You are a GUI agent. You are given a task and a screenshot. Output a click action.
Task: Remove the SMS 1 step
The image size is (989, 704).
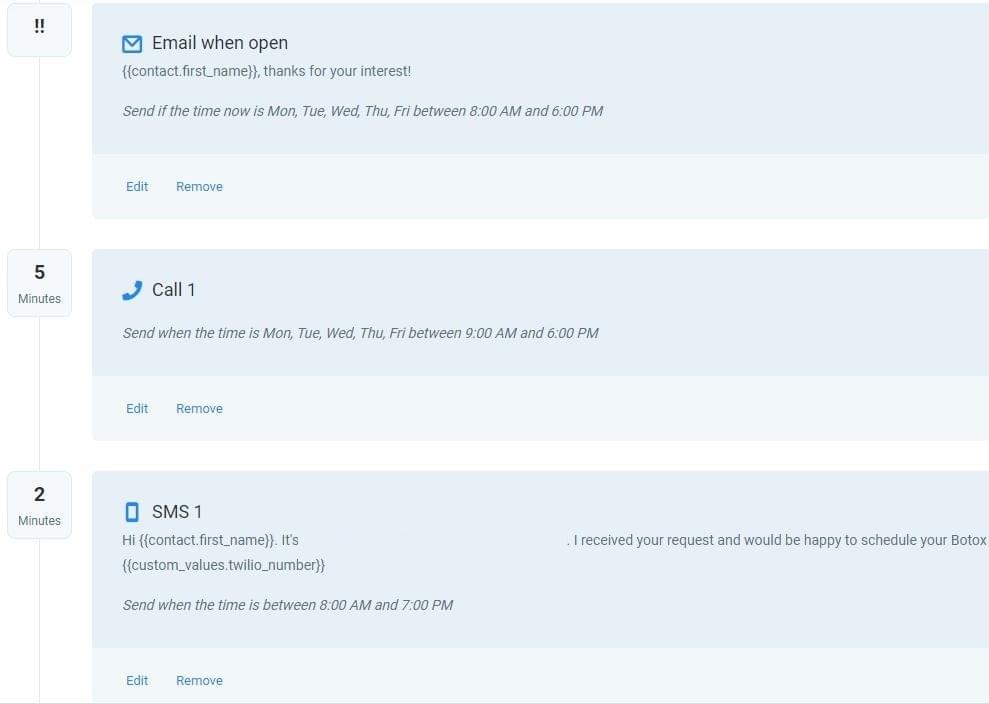199,681
